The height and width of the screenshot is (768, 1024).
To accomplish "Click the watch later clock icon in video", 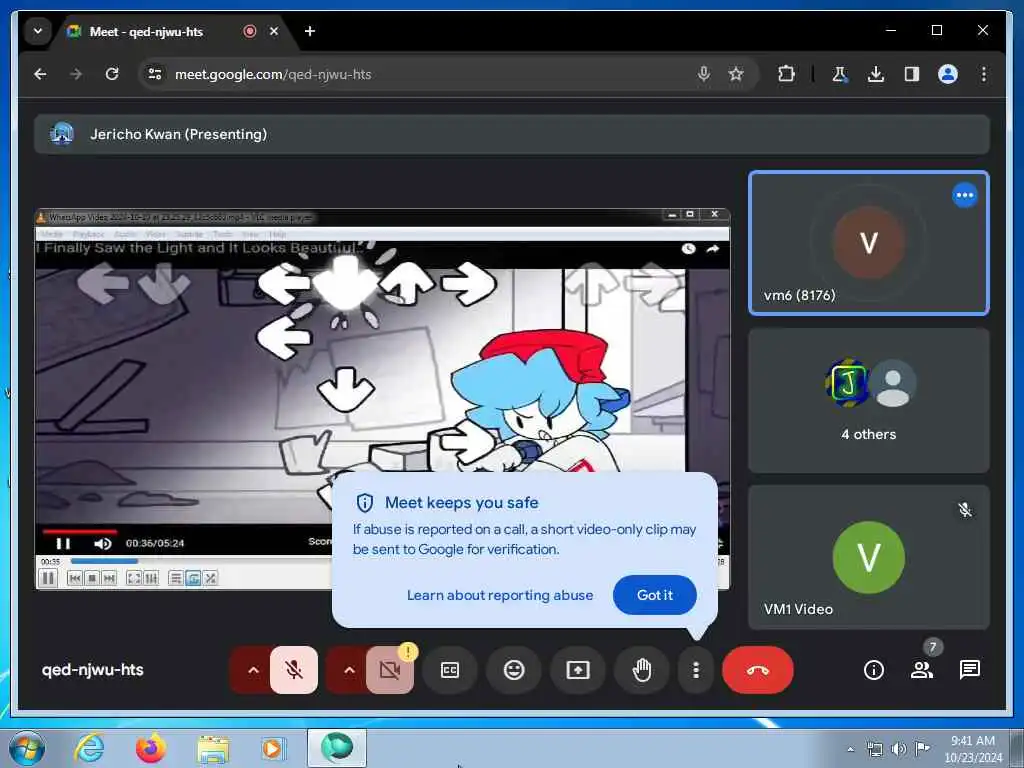I will click(x=688, y=249).
